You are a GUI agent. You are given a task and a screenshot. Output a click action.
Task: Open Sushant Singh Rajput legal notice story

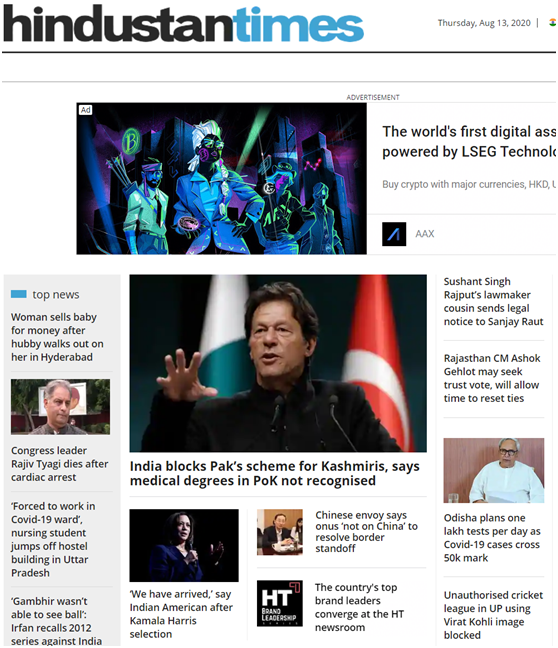[x=493, y=302]
